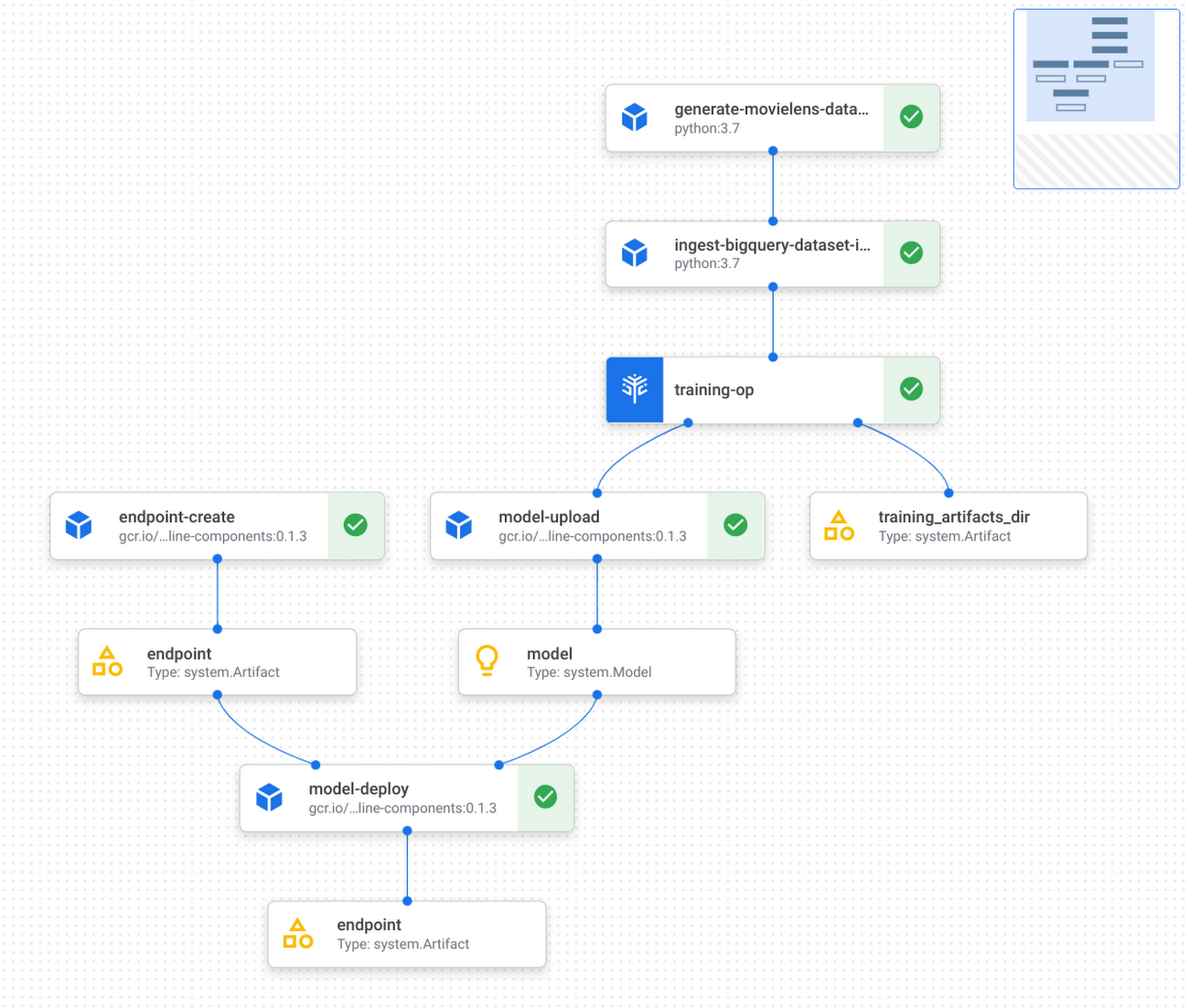Click the lightbulb icon on the model node

(487, 660)
